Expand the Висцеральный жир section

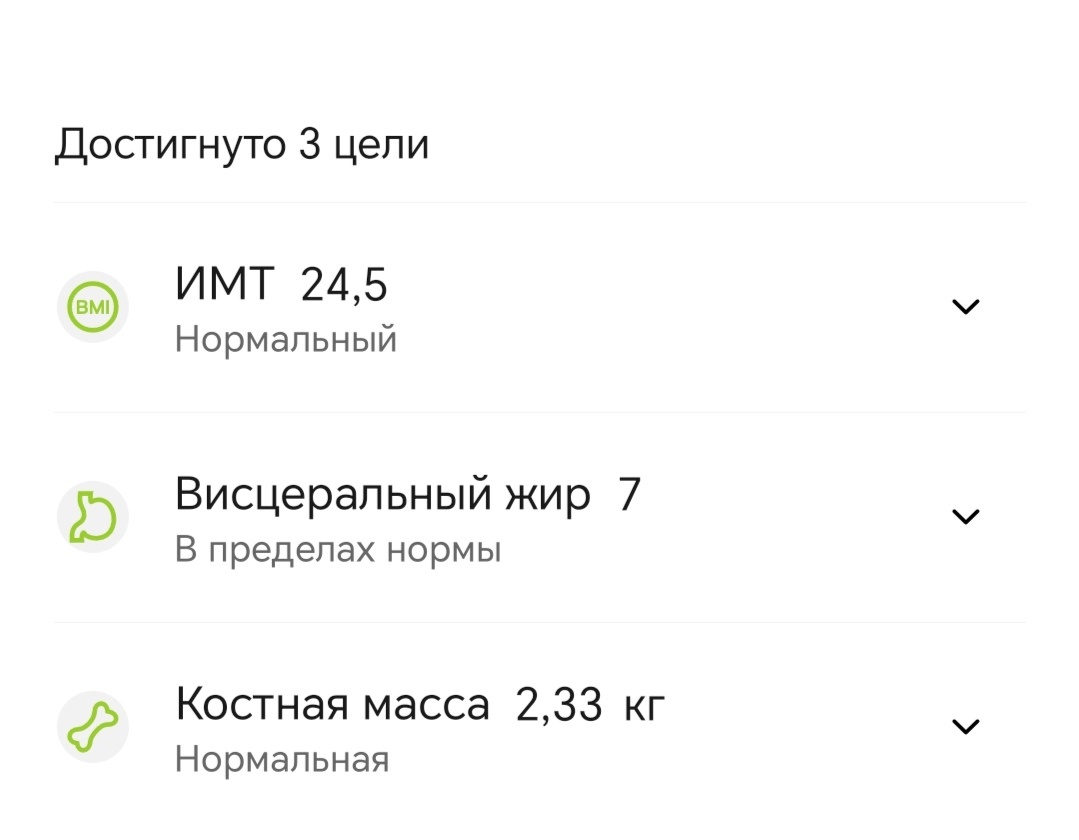pyautogui.click(x=965, y=516)
